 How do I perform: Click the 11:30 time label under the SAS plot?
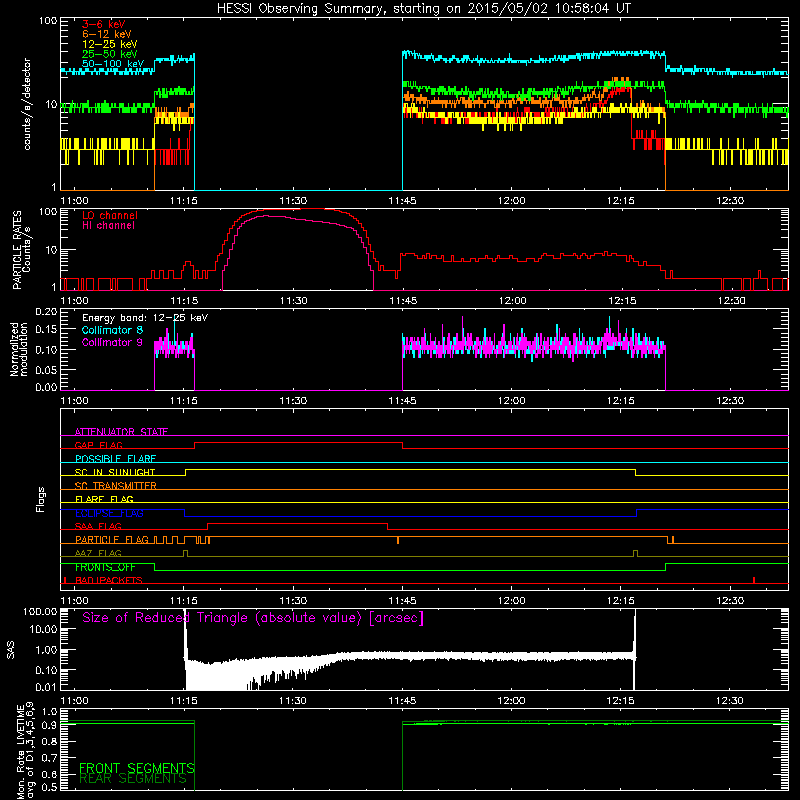point(293,701)
